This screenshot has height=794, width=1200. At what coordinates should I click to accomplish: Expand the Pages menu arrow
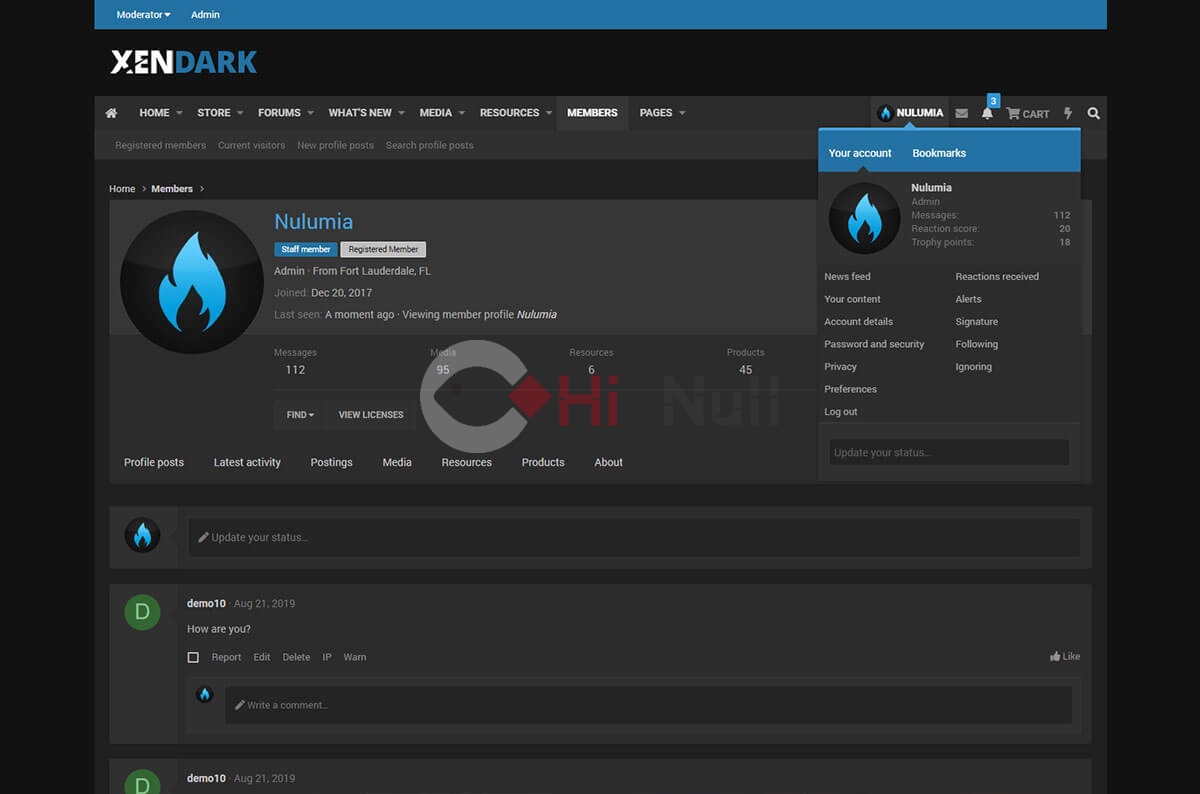682,113
